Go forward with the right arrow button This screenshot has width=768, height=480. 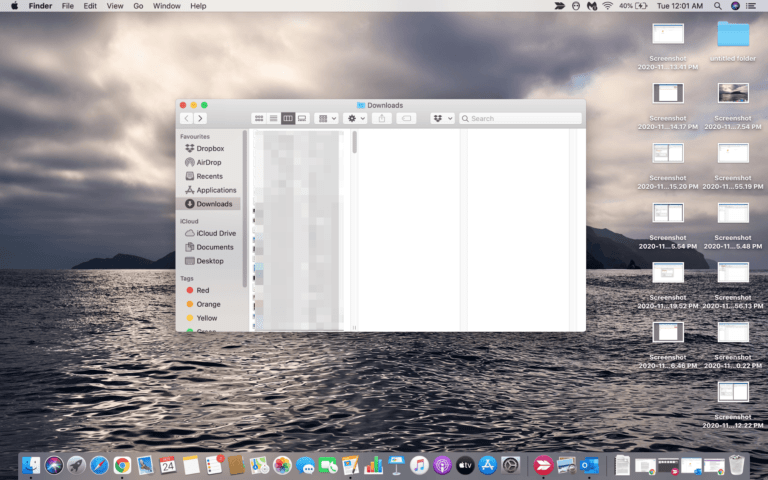tap(201, 118)
